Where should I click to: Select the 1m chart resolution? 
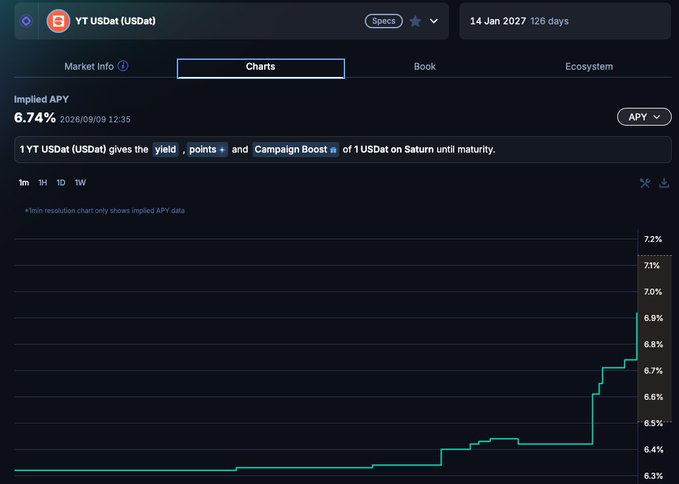coord(24,183)
